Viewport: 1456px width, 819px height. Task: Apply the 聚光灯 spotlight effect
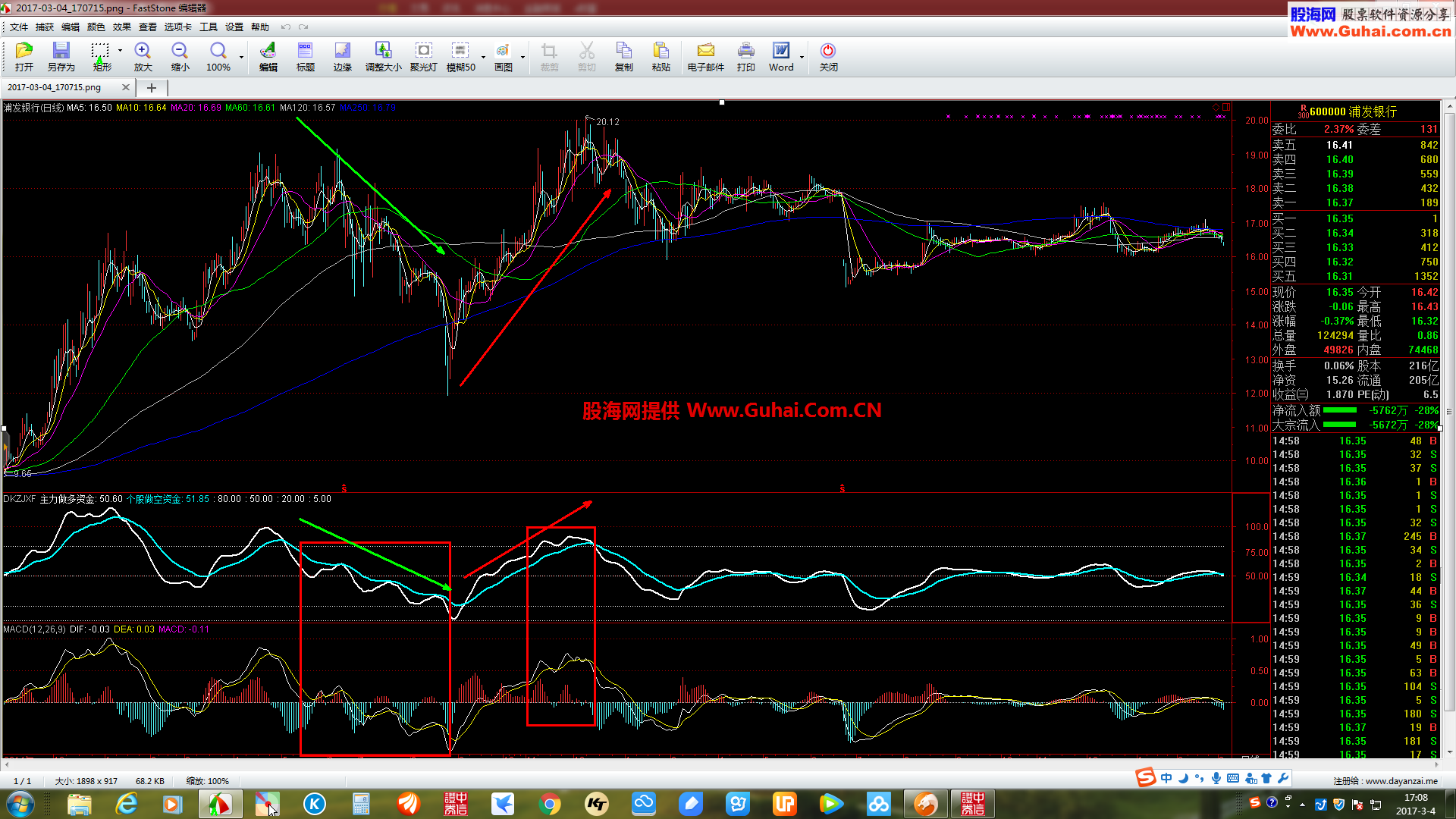pyautogui.click(x=423, y=57)
